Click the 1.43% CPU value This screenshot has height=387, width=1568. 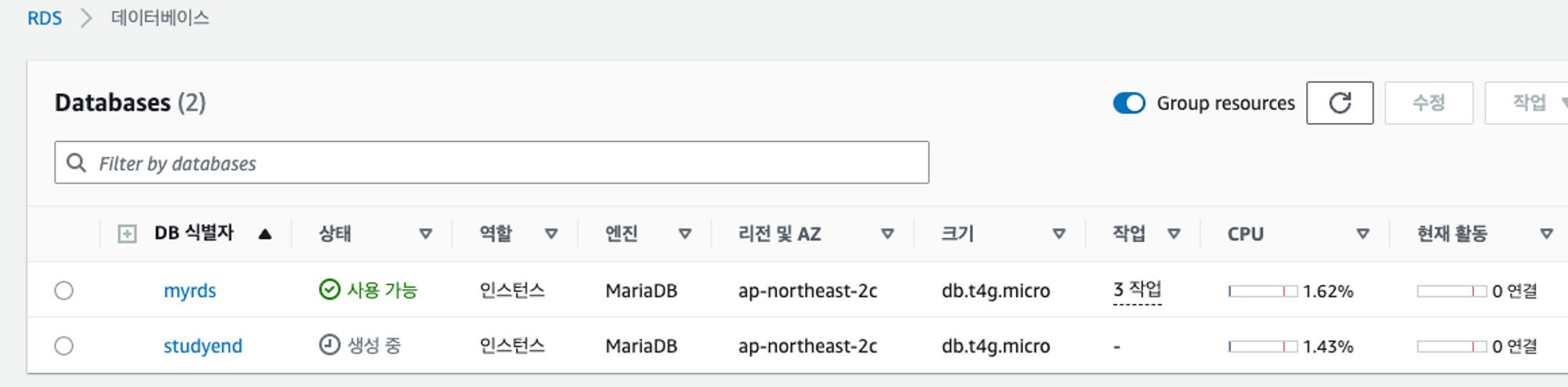coord(1328,346)
